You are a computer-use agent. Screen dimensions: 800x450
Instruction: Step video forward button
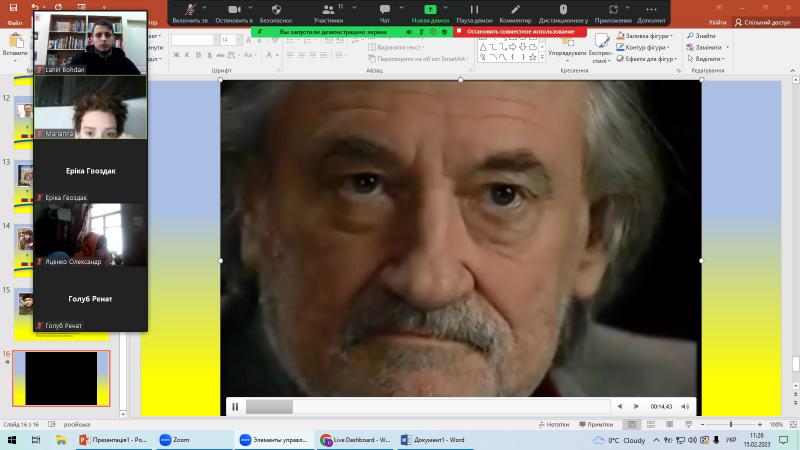point(636,407)
